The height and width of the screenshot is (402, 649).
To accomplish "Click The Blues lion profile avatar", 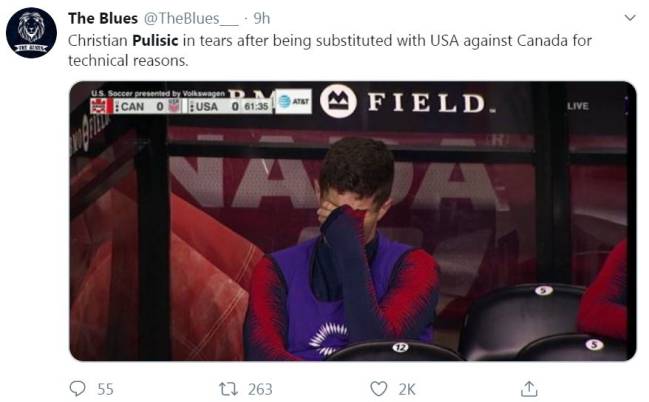I will [31, 33].
